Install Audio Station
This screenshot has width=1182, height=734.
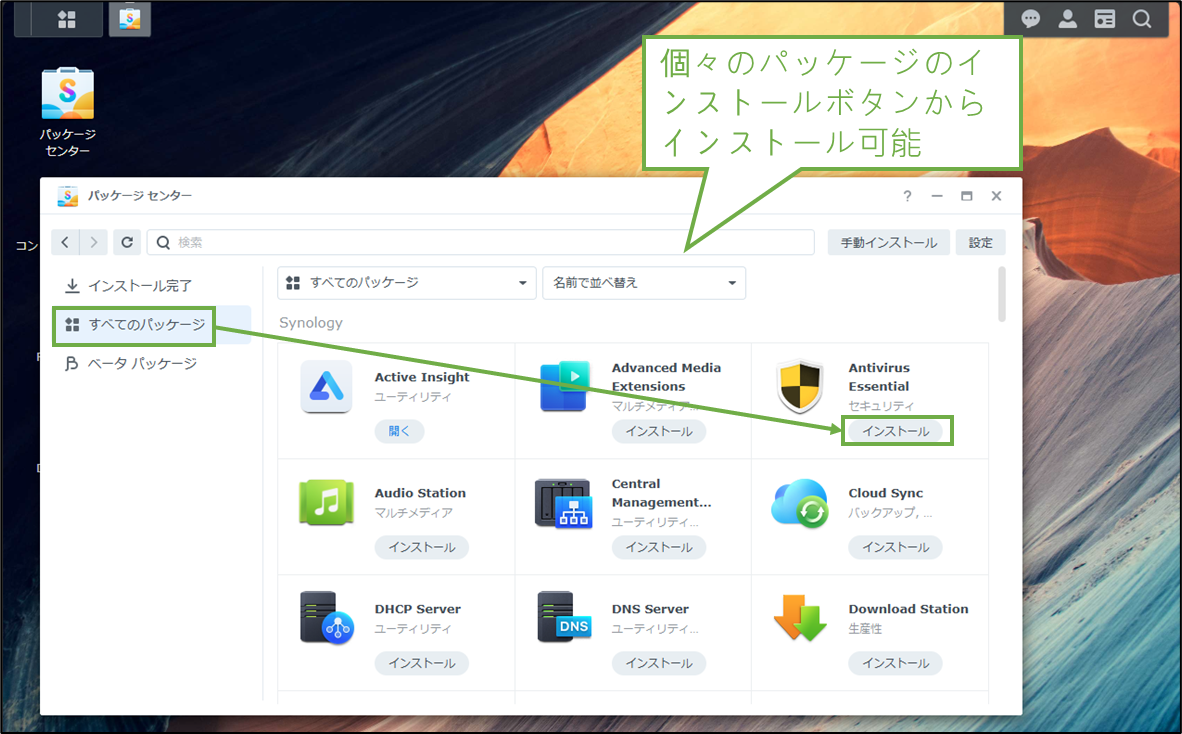coord(422,547)
